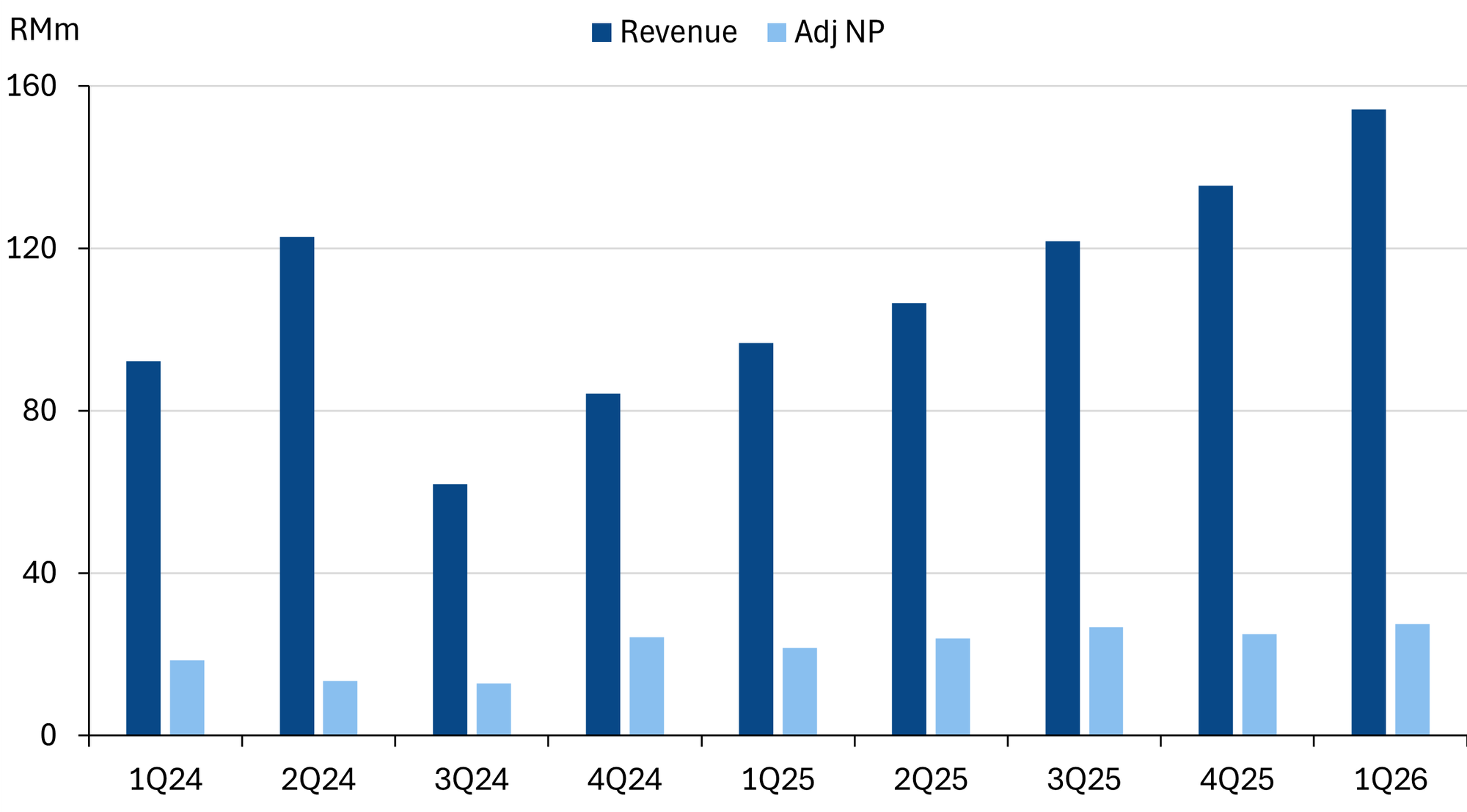Click the 1Q24 Revenue bar

143,548
